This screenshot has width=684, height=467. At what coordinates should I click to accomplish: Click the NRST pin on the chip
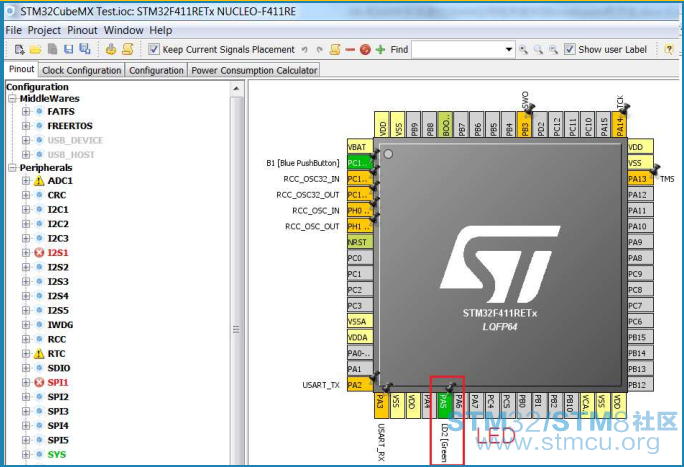[x=360, y=242]
